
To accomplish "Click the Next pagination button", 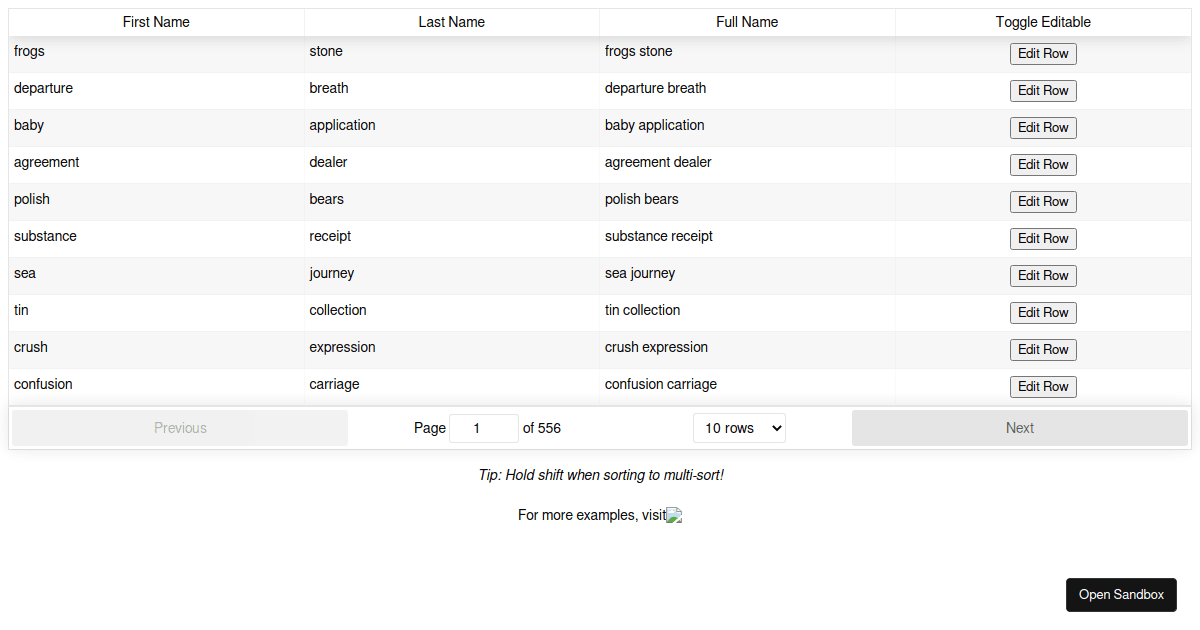I will coord(1019,427).
